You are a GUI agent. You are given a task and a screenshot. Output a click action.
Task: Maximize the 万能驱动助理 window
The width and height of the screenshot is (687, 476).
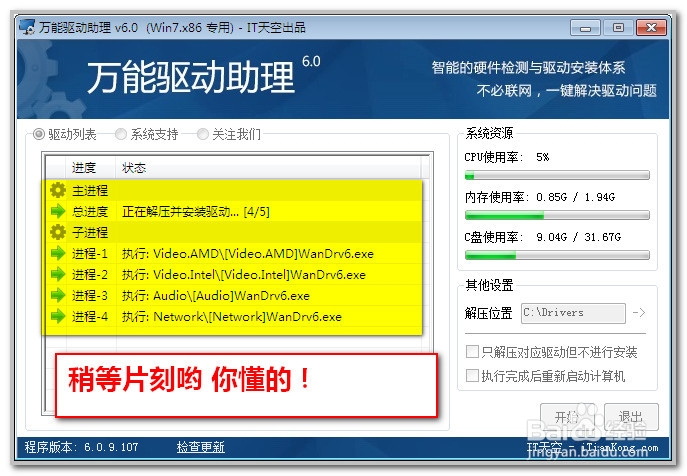[618, 28]
